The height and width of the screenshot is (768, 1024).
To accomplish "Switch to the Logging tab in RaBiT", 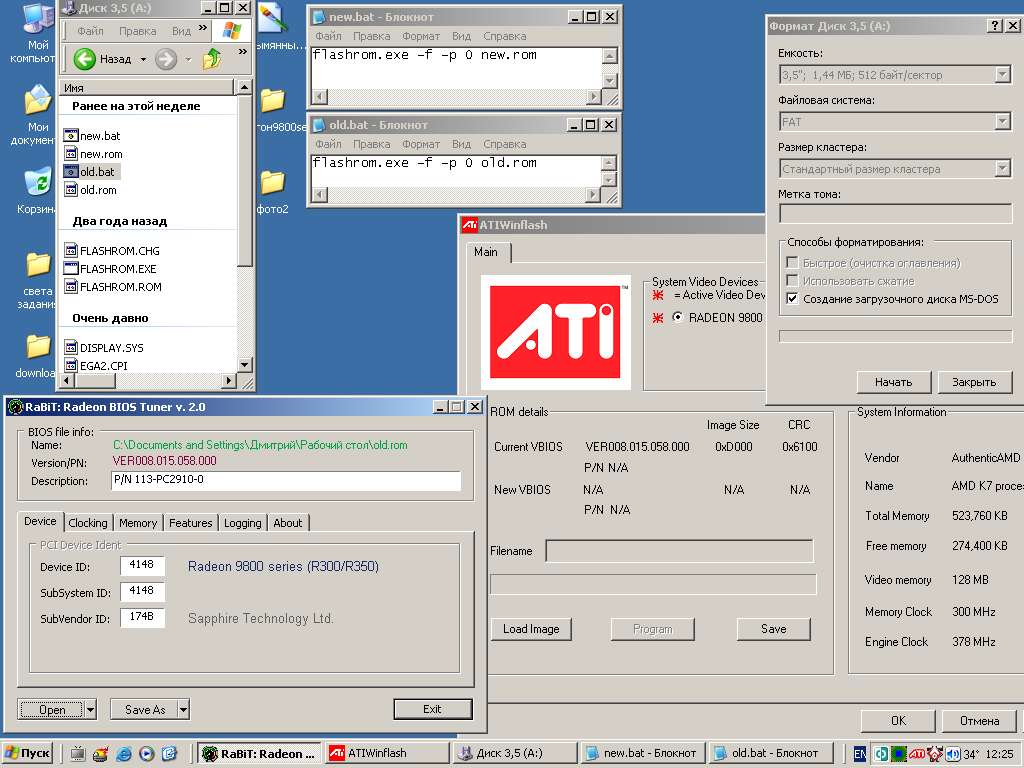I will point(242,523).
